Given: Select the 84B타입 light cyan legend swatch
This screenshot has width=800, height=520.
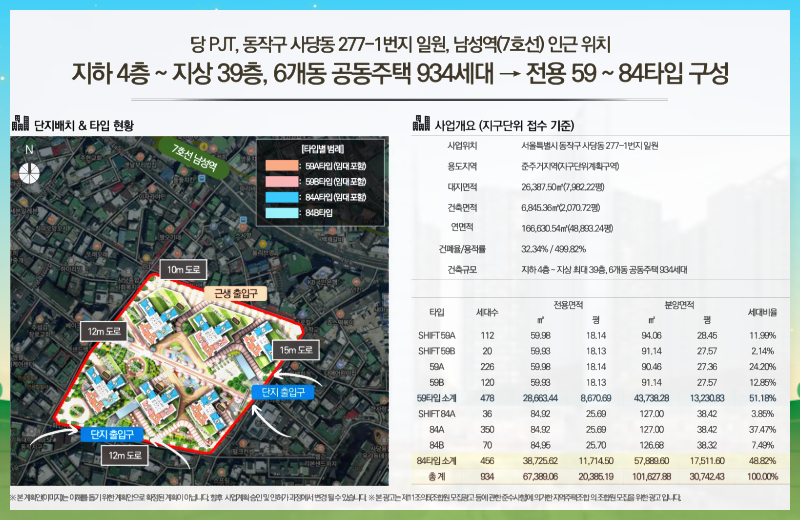Looking at the screenshot, I should point(282,212).
